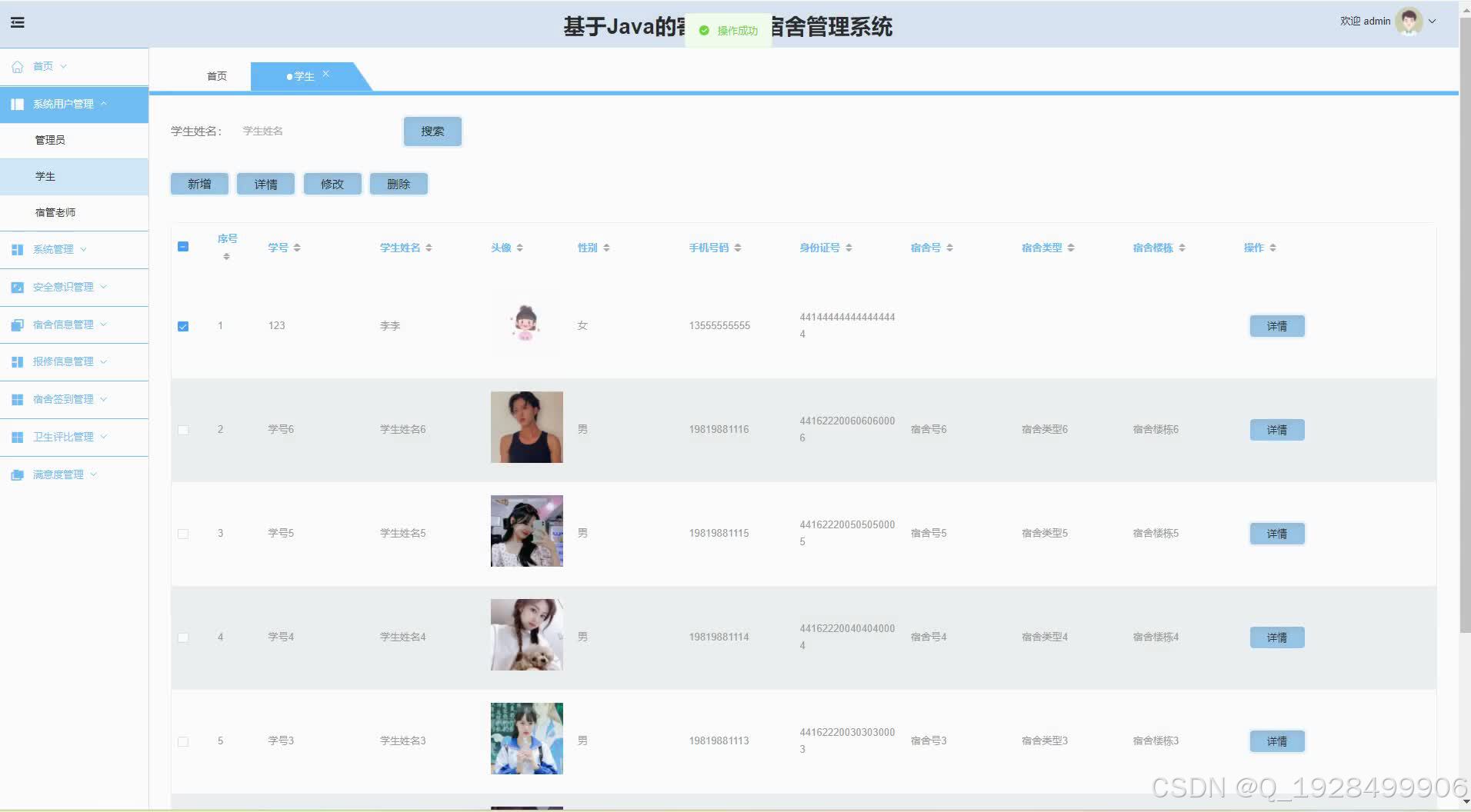Image resolution: width=1471 pixels, height=812 pixels.
Task: Check the checkbox for 学生姓名4 row
Action: click(x=183, y=637)
